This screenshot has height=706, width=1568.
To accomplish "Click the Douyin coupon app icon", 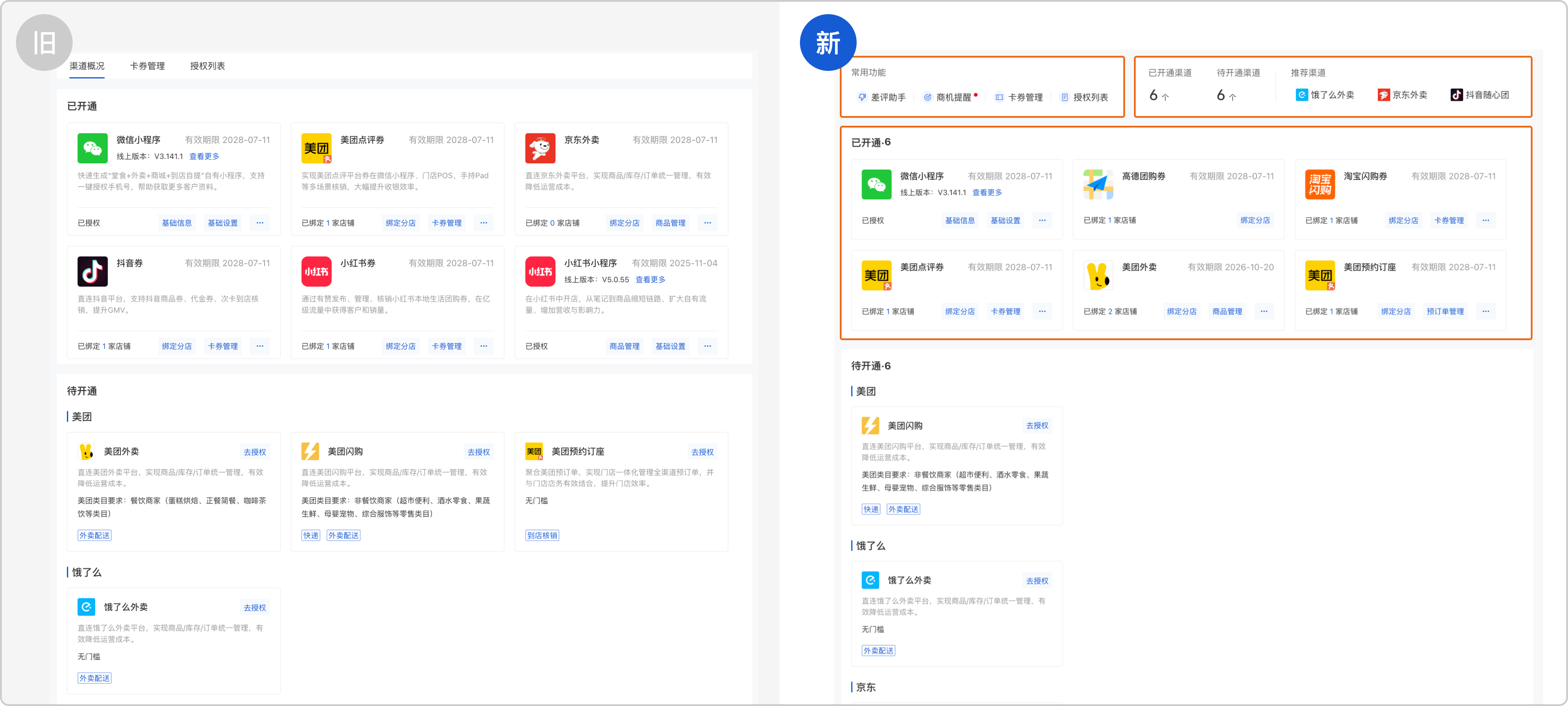I will click(x=93, y=272).
